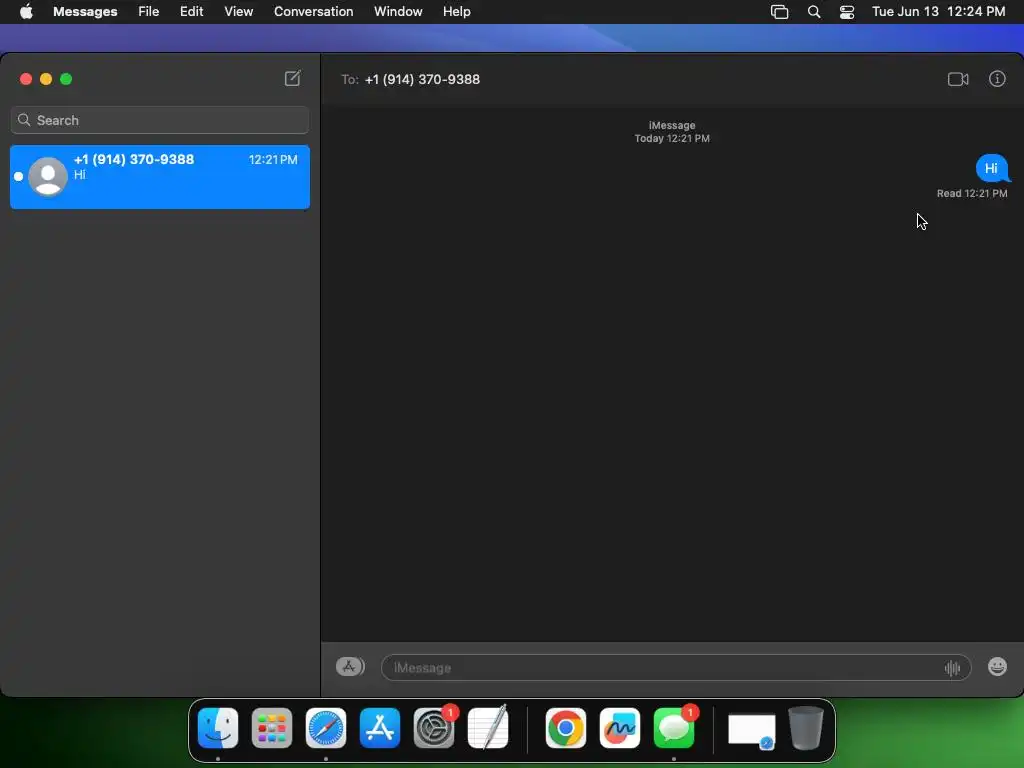The image size is (1024, 768).
Task: Open Control Center in menu bar
Action: [x=847, y=12]
